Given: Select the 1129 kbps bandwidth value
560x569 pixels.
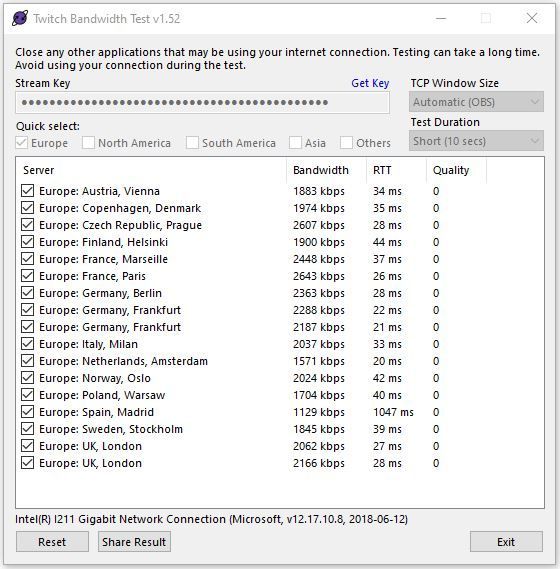Looking at the screenshot, I should [319, 412].
